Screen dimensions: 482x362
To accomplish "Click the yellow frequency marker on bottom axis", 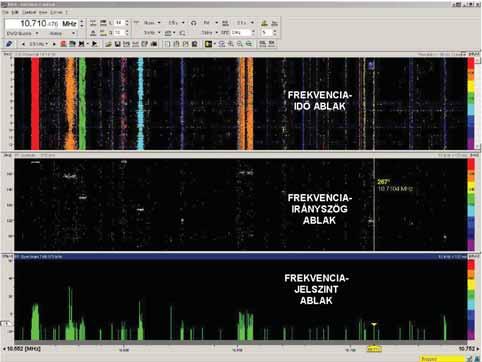I will (374, 349).
